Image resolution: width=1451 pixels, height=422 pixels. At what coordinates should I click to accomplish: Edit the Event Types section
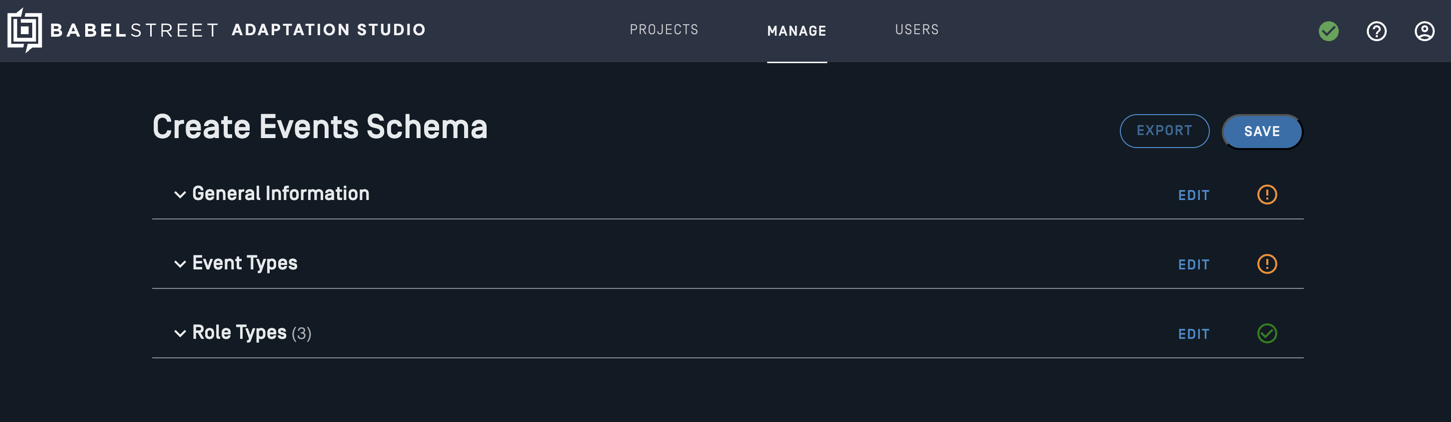click(1194, 265)
